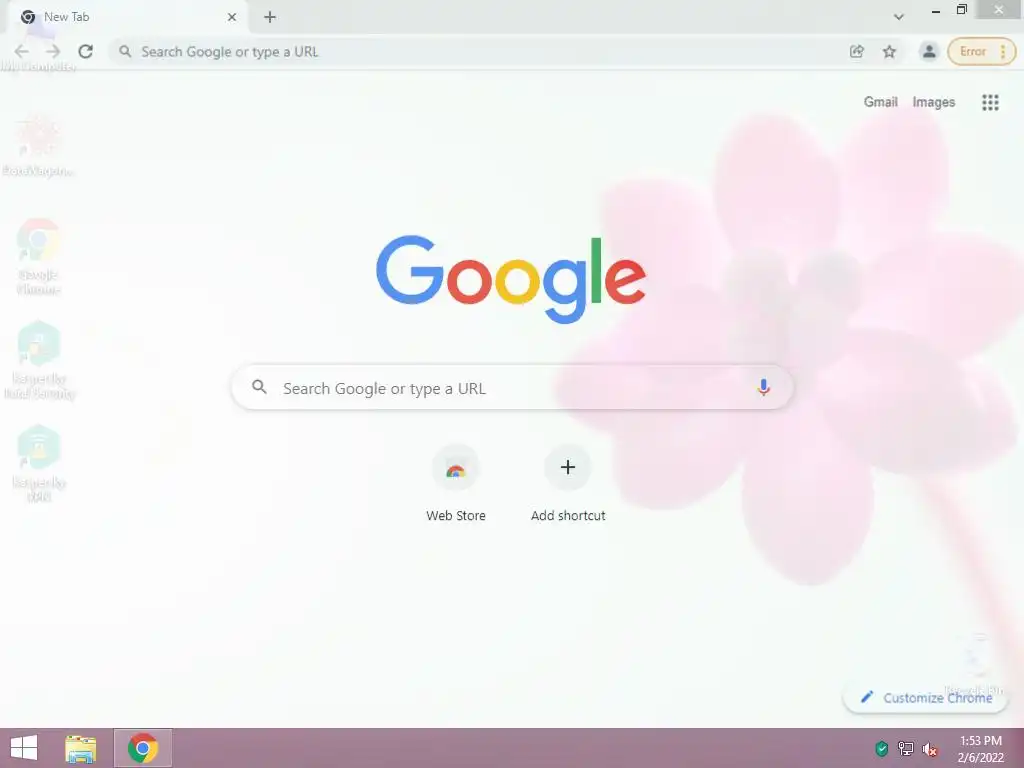The height and width of the screenshot is (768, 1024).
Task: Click the muted volume tray icon
Action: 930,749
